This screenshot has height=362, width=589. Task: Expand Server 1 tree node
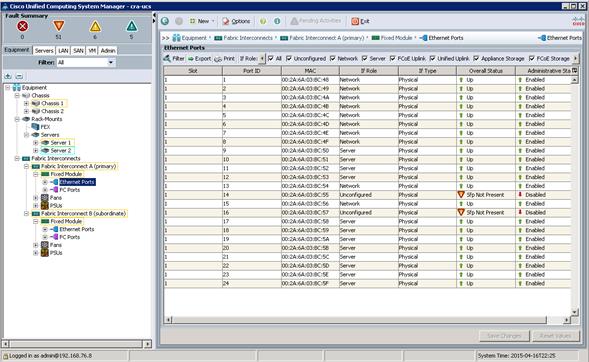(x=36, y=143)
